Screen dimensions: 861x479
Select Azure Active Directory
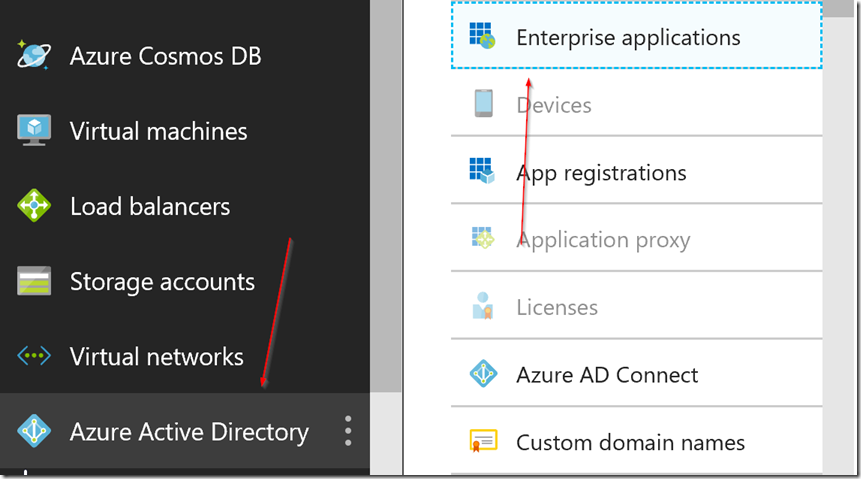click(184, 431)
